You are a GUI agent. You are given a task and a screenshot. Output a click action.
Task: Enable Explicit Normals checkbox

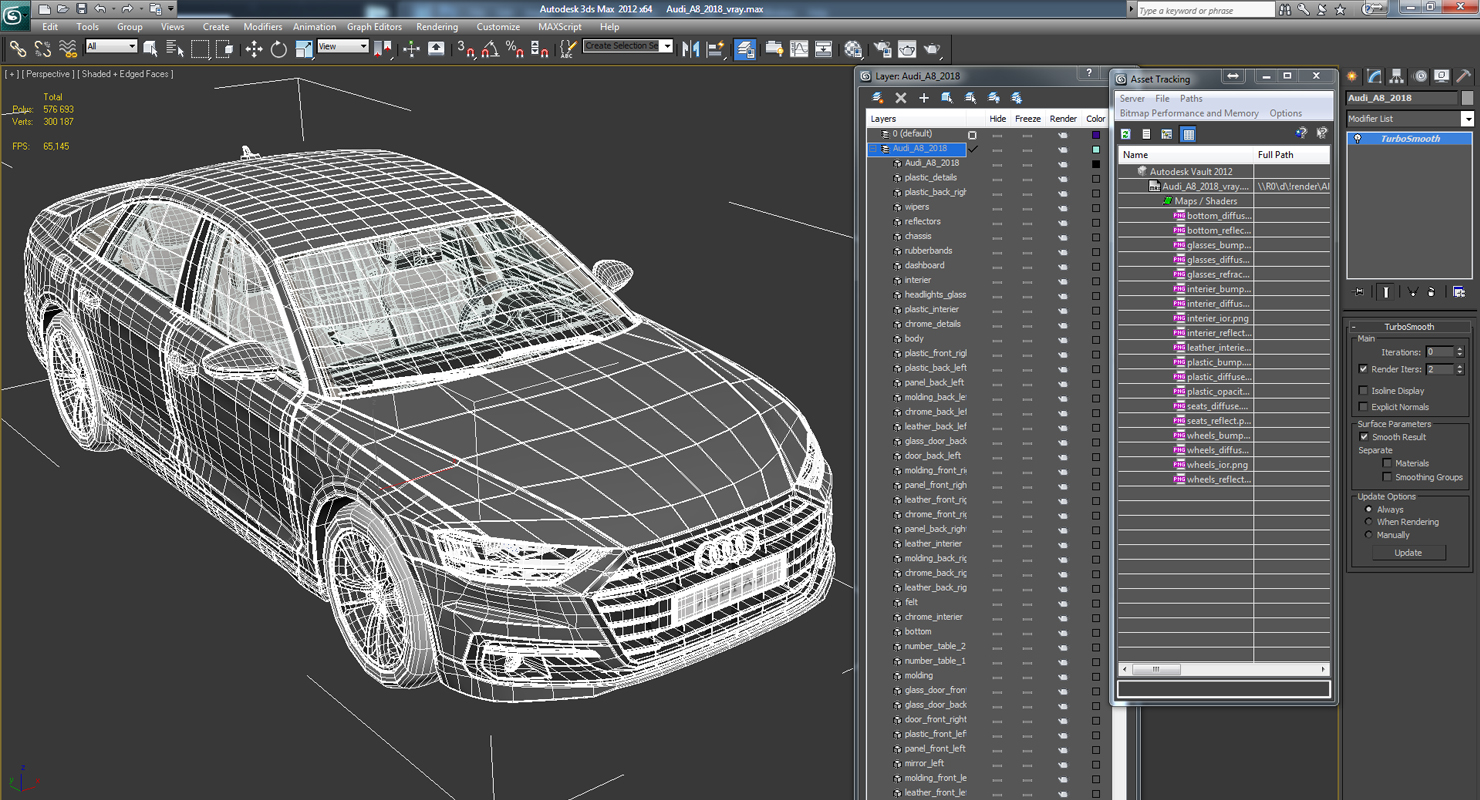1364,407
